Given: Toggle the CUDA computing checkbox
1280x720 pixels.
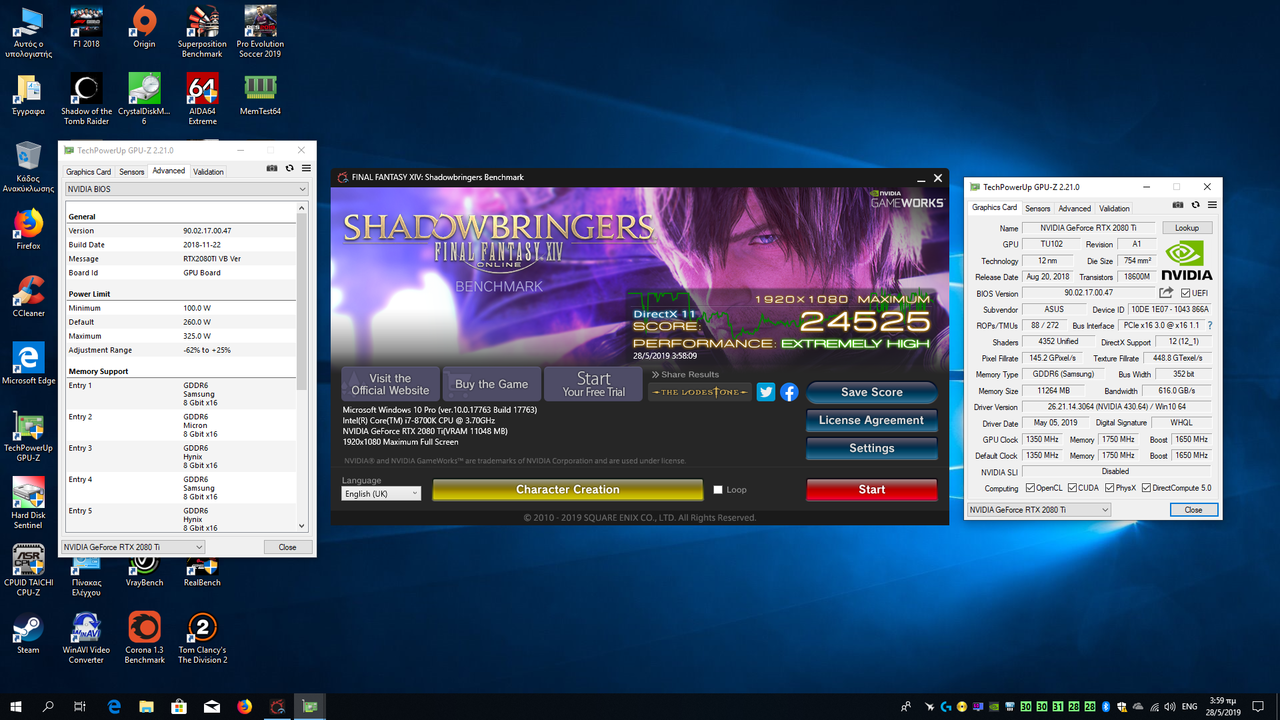Looking at the screenshot, I should coord(1073,488).
